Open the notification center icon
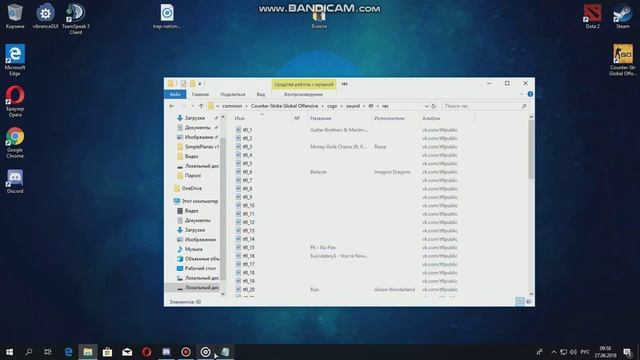This screenshot has height=360, width=640. [627, 352]
